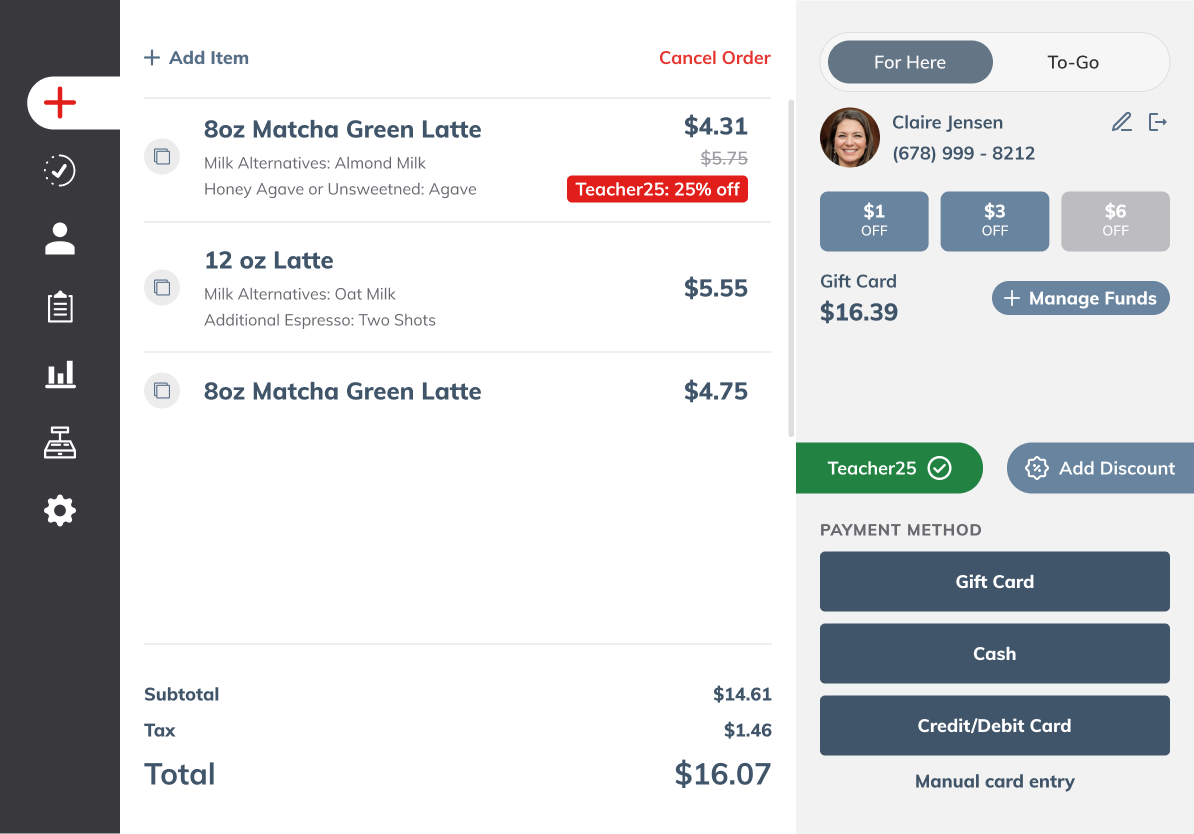Add a new item to the order

[x=196, y=57]
